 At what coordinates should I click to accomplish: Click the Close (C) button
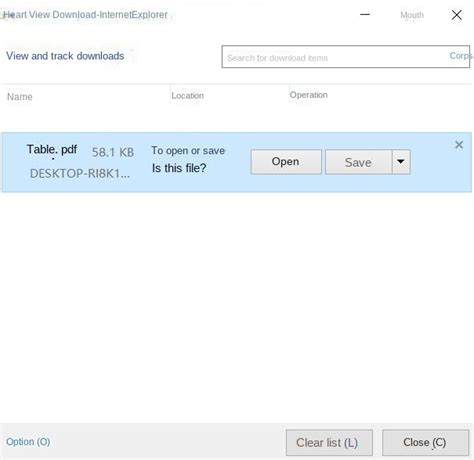(x=425, y=443)
